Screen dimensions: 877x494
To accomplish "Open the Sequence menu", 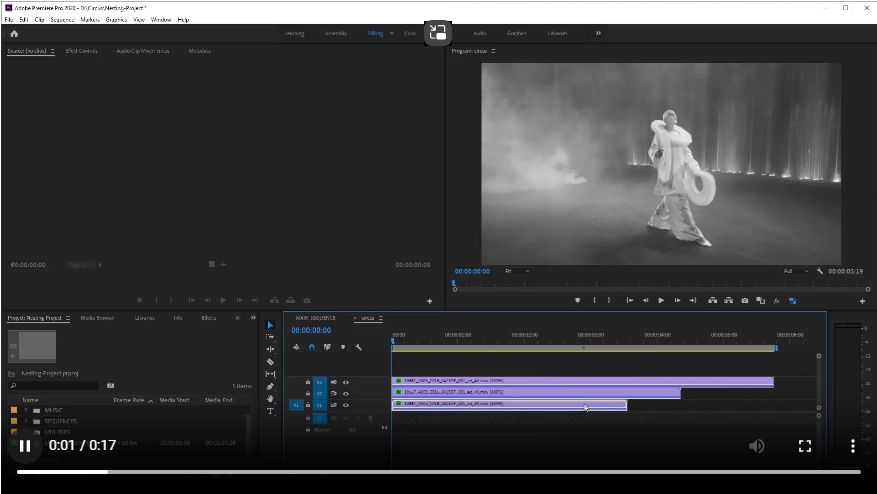I will 62,20.
